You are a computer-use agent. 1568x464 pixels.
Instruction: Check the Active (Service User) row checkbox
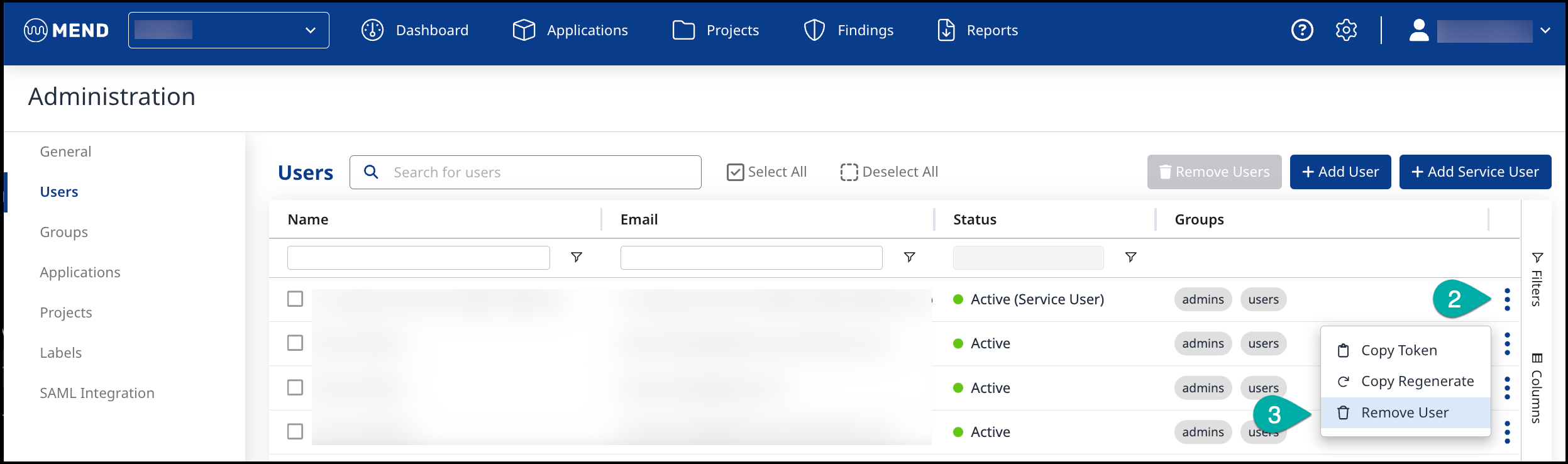295,299
